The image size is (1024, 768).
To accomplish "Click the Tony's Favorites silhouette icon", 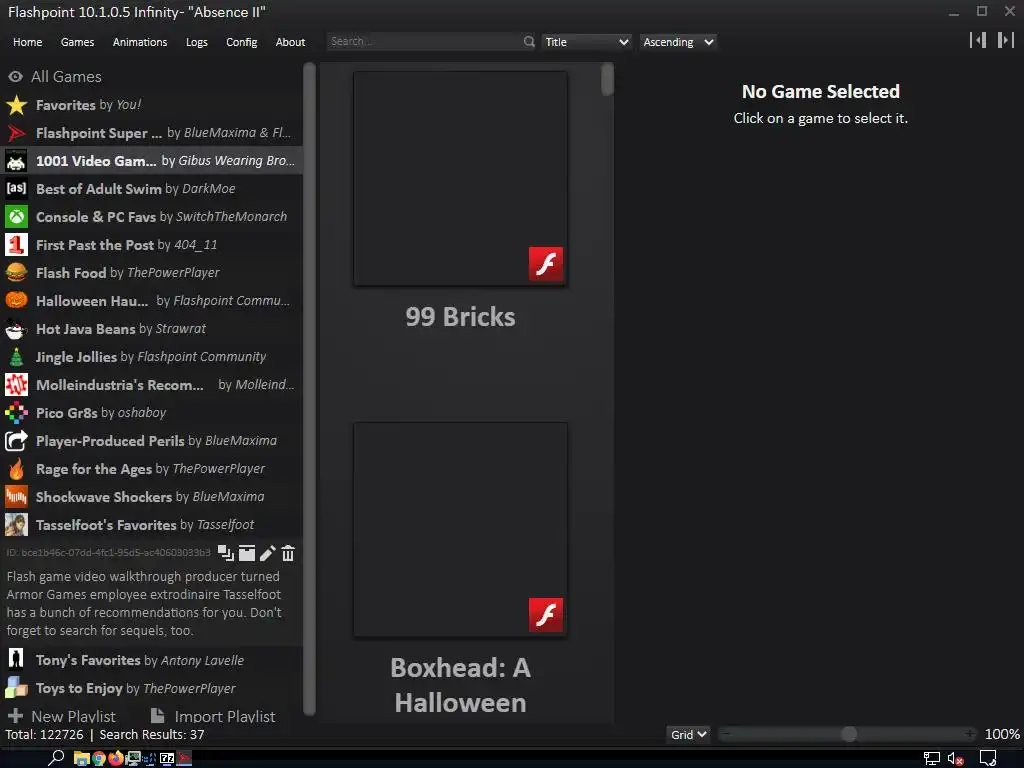I will coord(16,660).
